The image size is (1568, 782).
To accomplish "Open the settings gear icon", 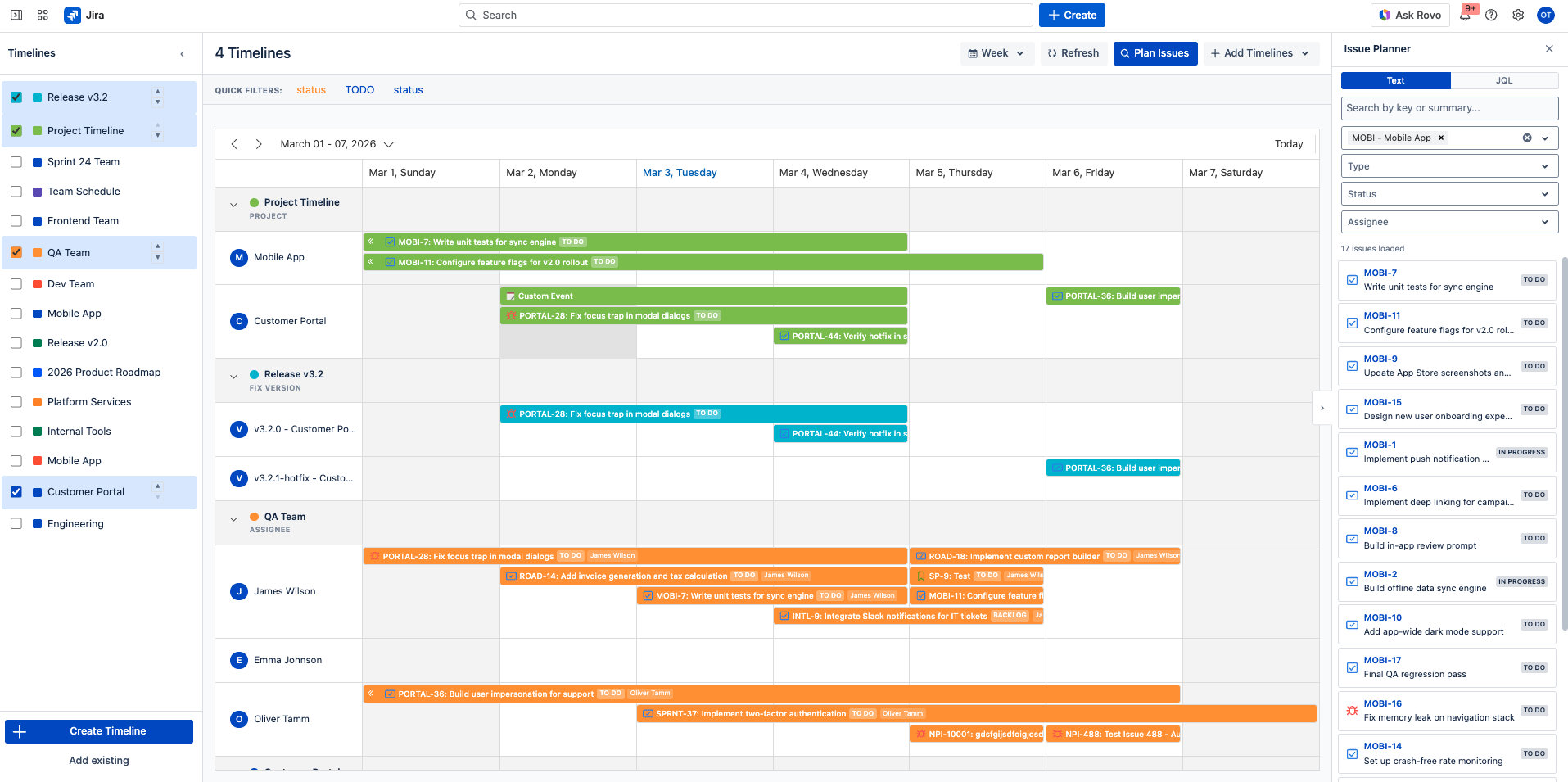I will pos(1518,15).
